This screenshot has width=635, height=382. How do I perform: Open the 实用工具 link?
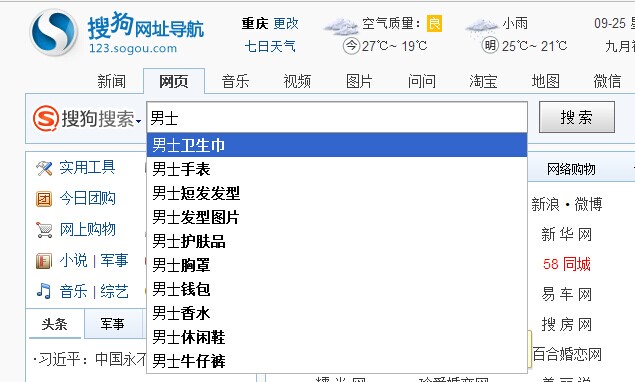click(87, 167)
